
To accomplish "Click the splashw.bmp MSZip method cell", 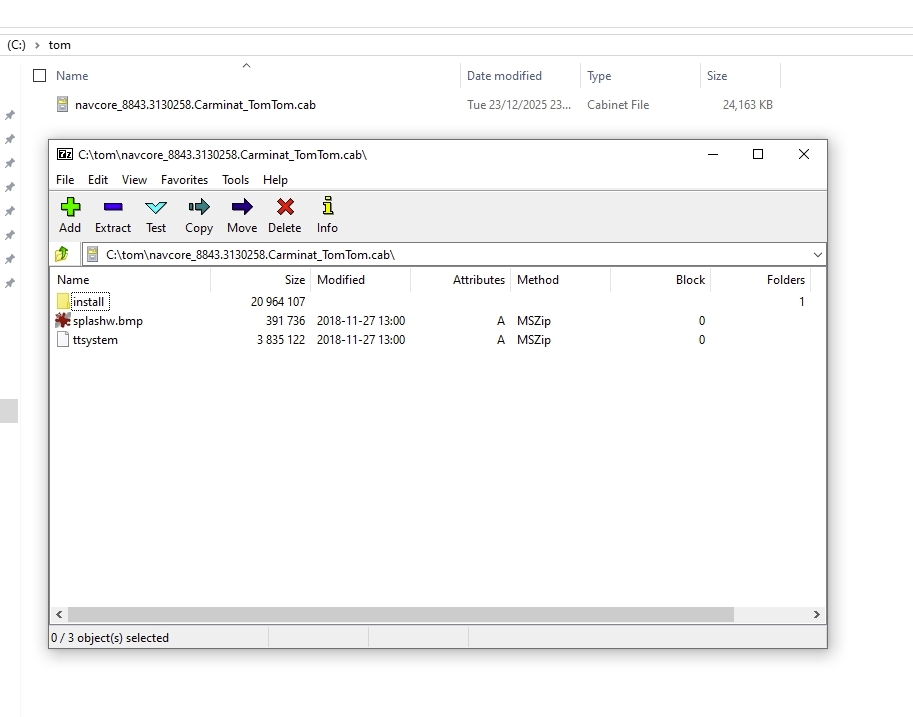I will (534, 321).
